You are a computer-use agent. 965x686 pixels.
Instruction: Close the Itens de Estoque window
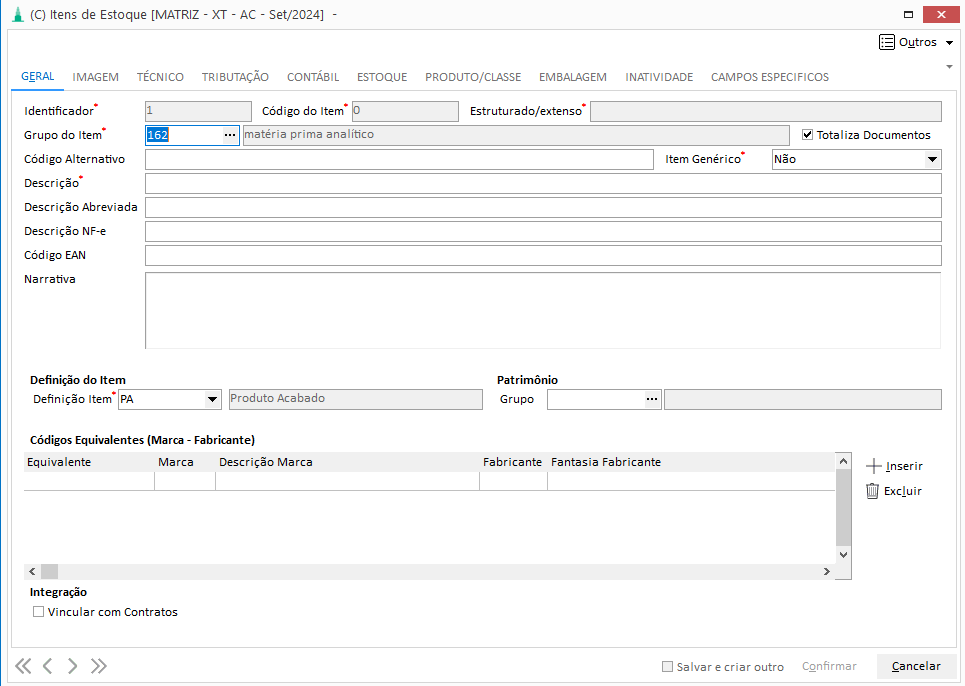[941, 14]
